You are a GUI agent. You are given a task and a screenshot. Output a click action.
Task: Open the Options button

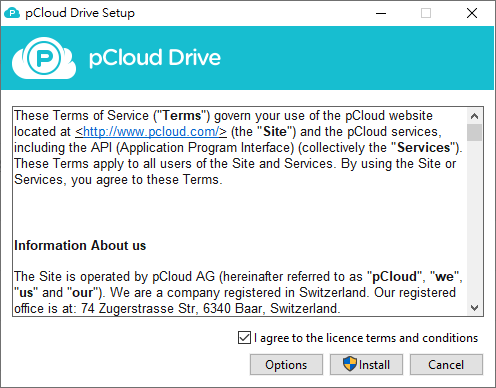click(286, 365)
